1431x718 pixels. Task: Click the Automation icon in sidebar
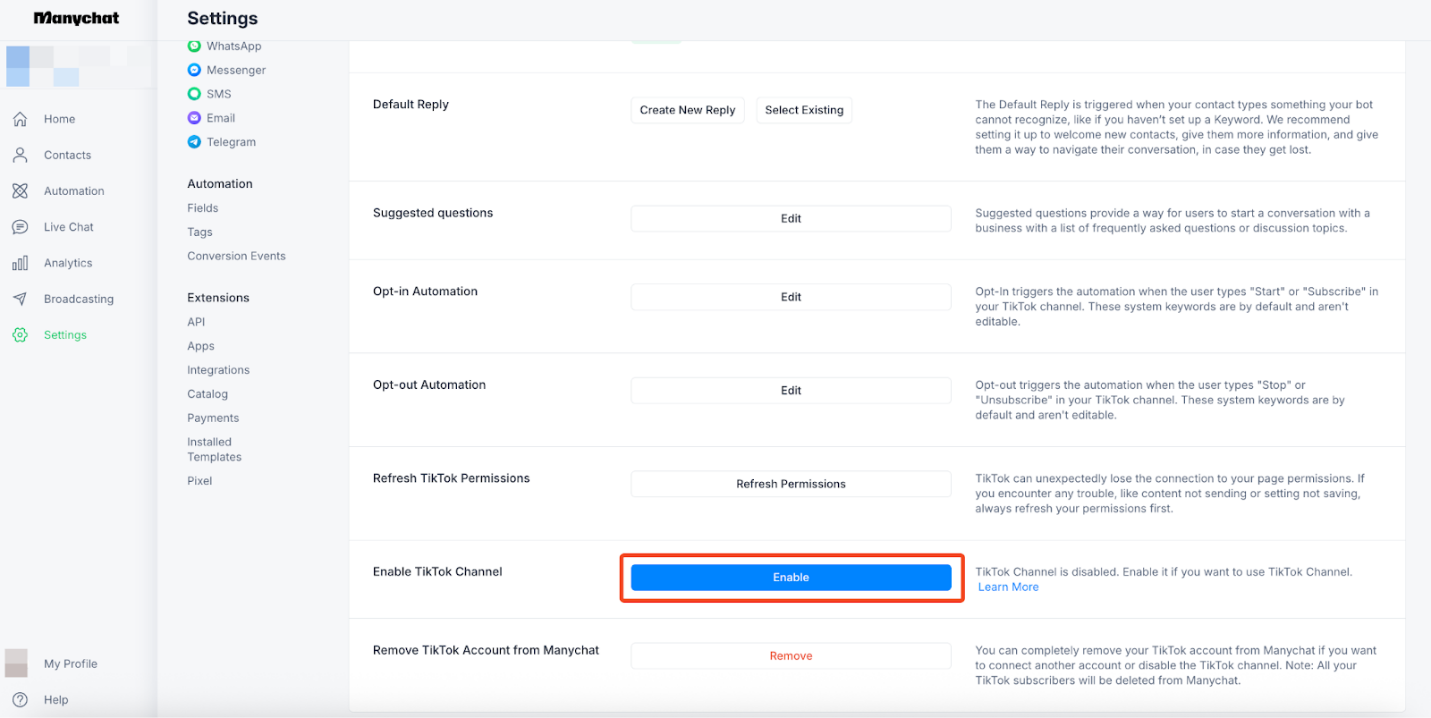20,191
